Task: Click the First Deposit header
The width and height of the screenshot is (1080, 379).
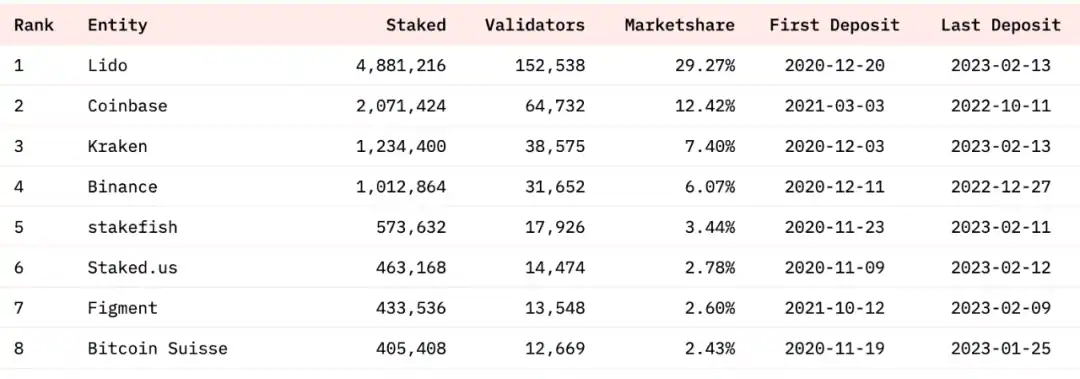Action: [x=834, y=25]
